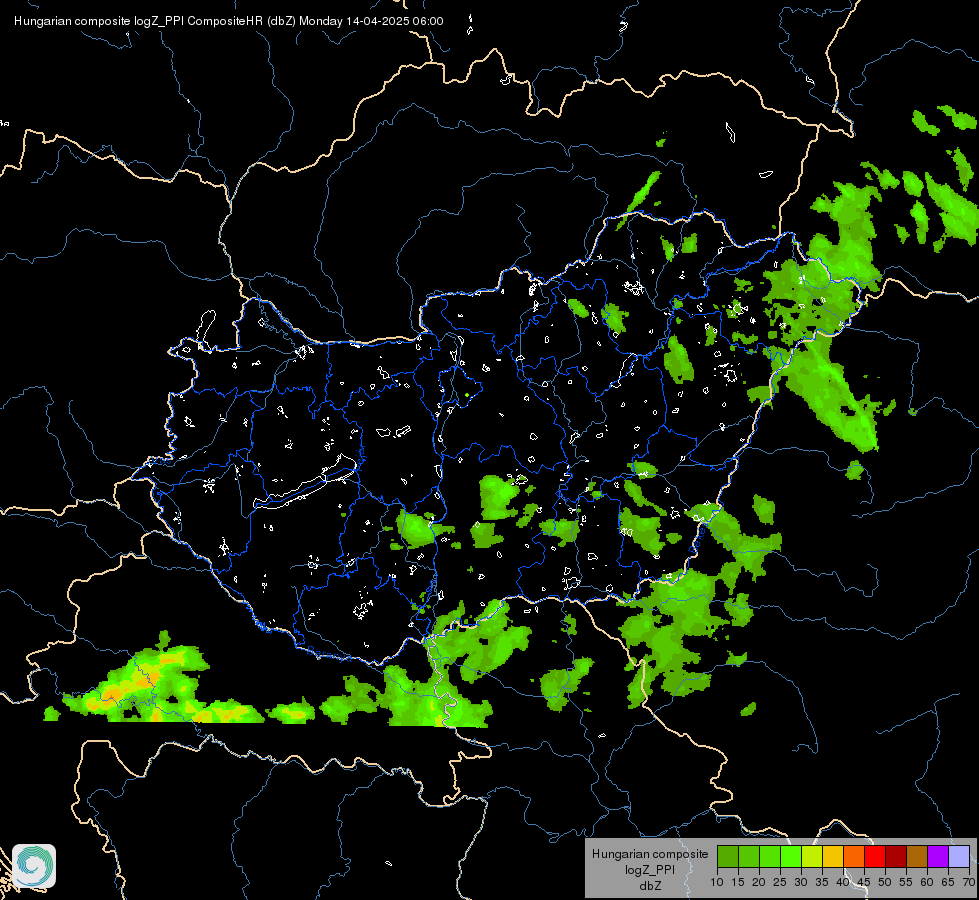This screenshot has width=979, height=900.
Task: Select the 10–15 dBZ dark green legend swatch
Action: [x=727, y=856]
